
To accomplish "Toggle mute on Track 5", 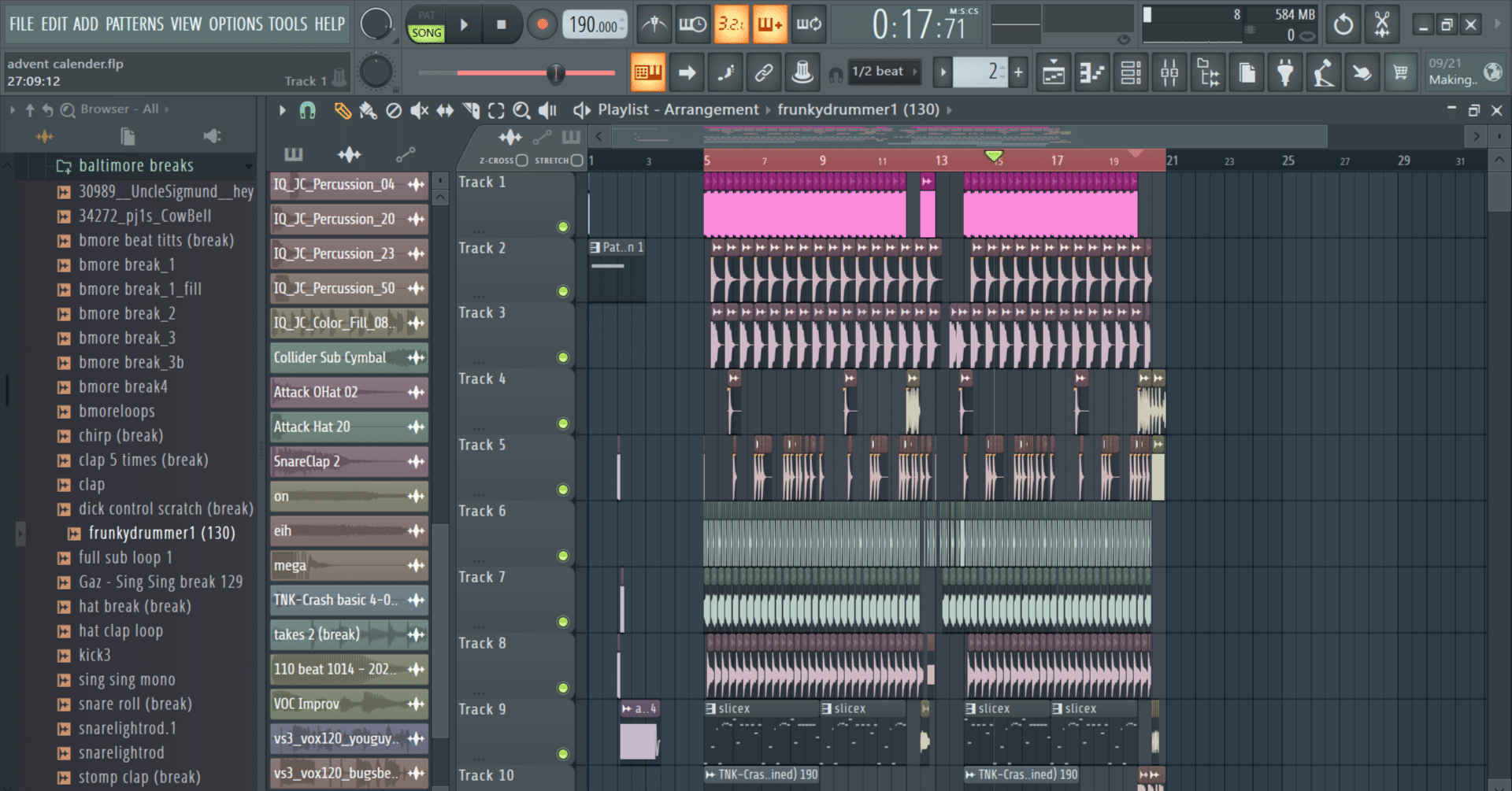I will (x=563, y=490).
